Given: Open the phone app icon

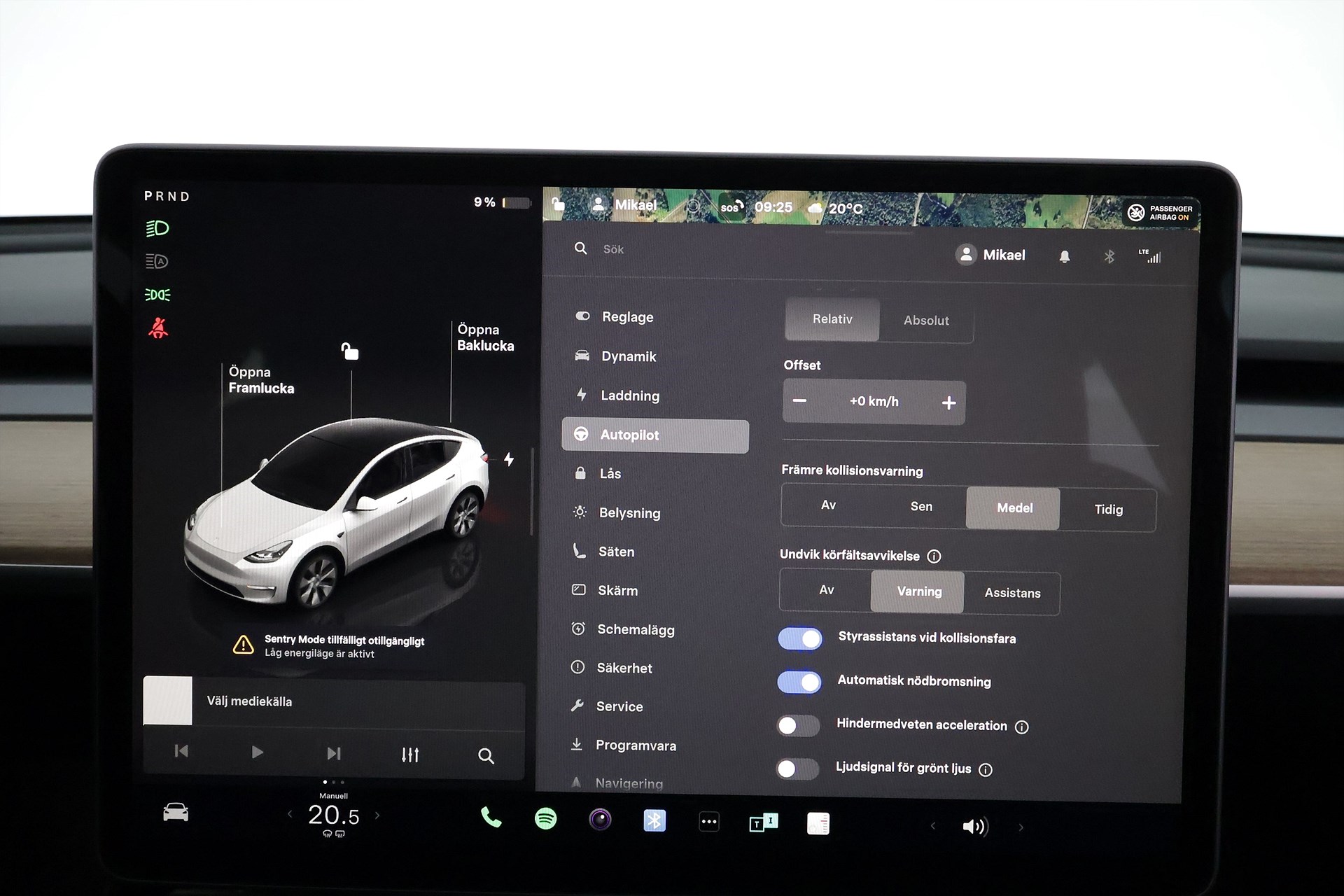Looking at the screenshot, I should (491, 817).
